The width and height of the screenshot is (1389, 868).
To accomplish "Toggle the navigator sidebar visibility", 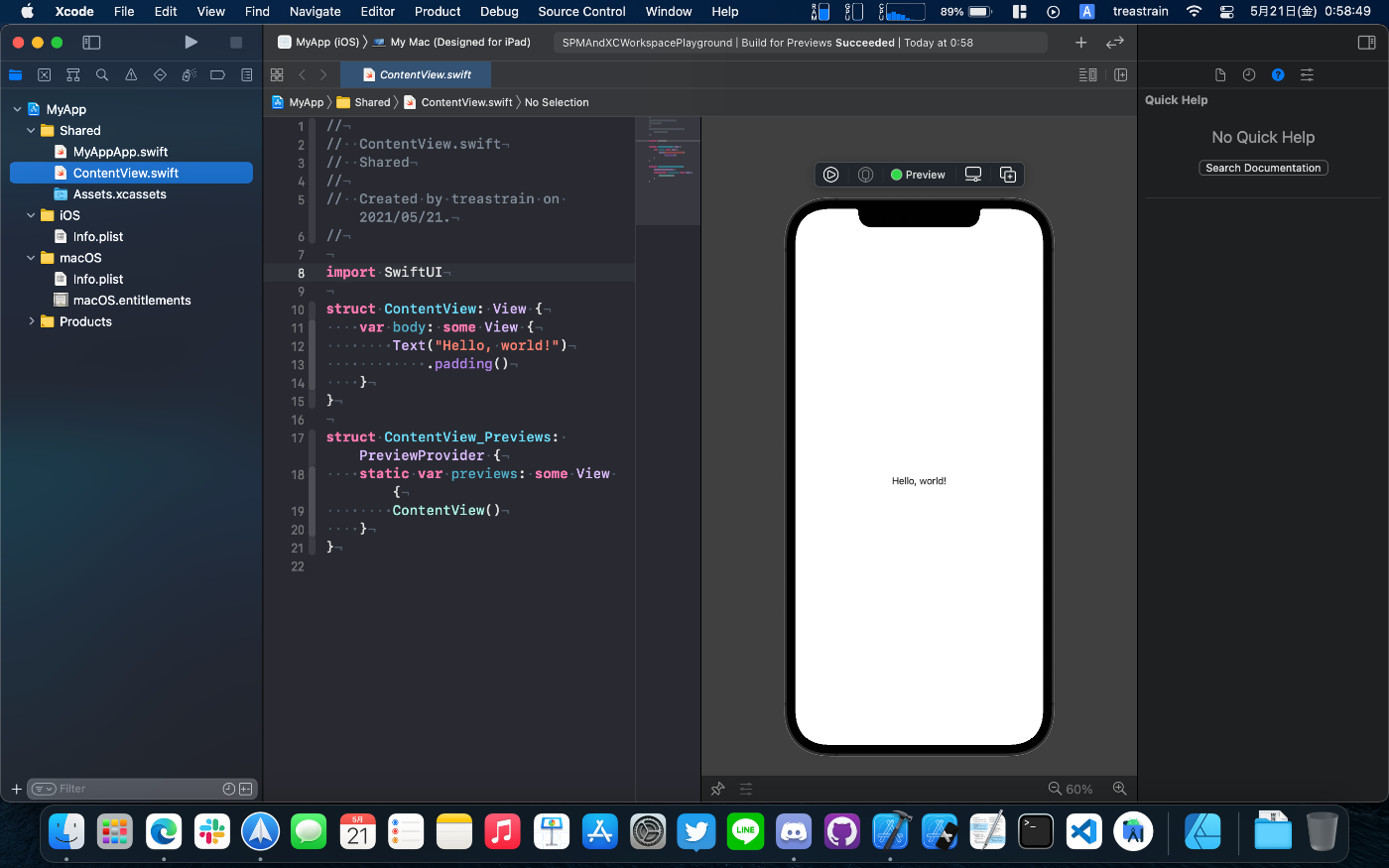I will click(91, 42).
